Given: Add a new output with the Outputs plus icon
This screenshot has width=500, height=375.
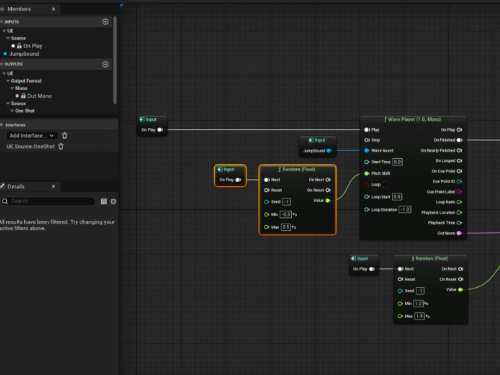Looking at the screenshot, I should [105, 64].
